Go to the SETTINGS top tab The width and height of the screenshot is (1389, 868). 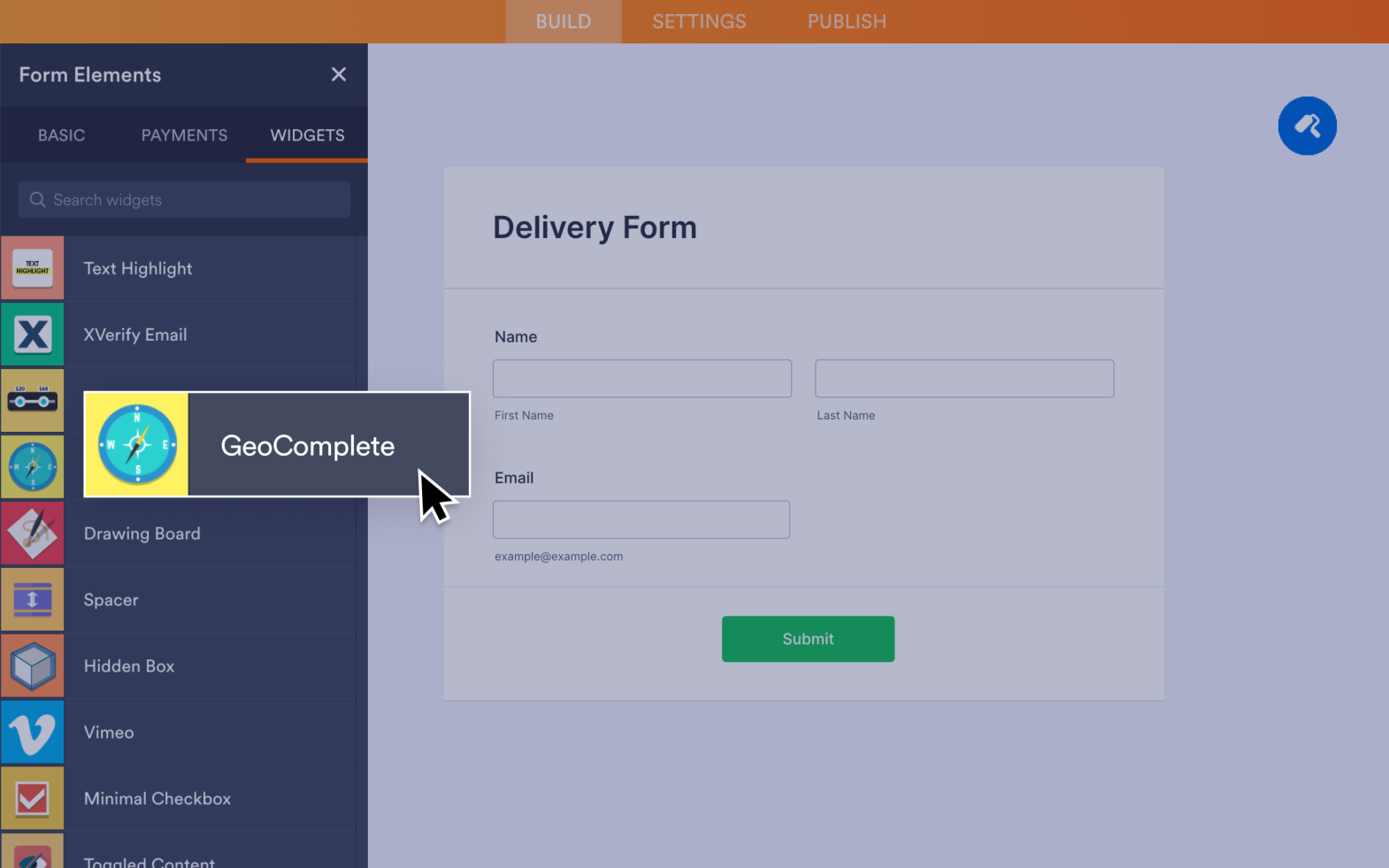coord(699,21)
